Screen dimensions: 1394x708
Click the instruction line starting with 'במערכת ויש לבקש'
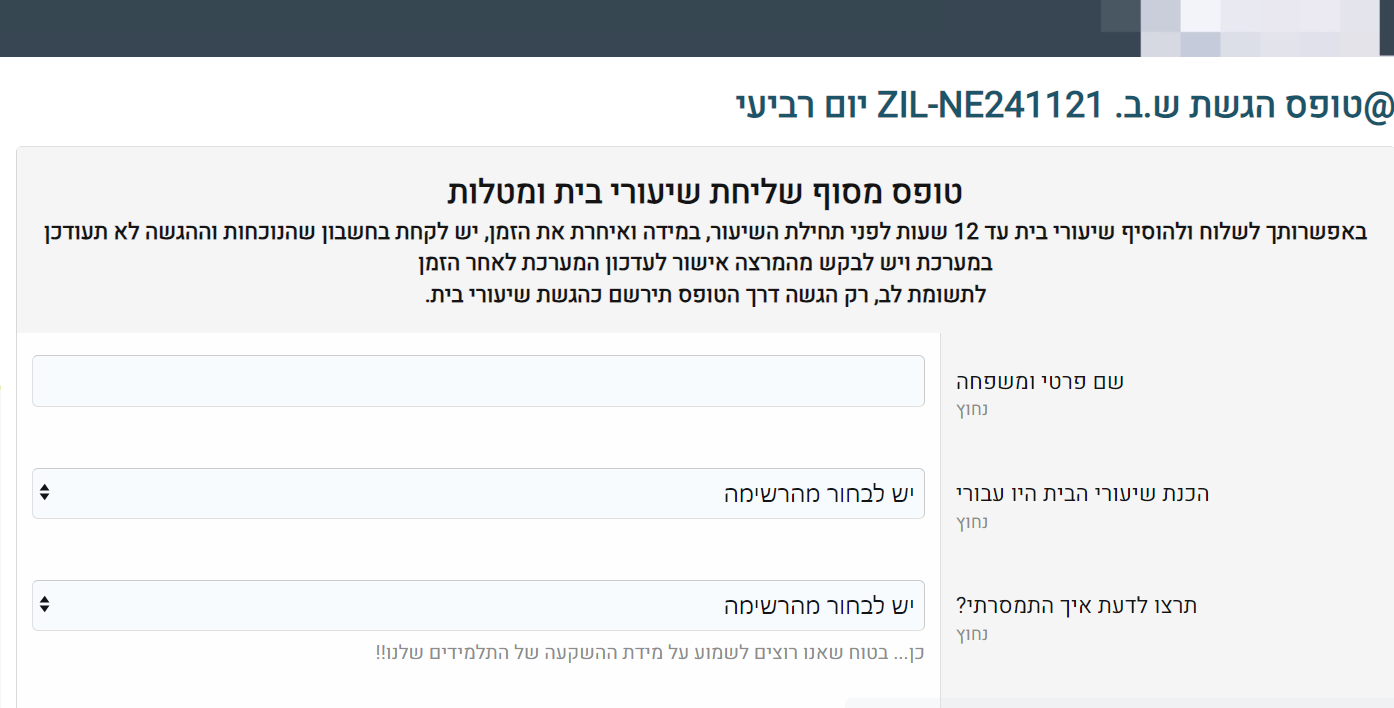706,264
